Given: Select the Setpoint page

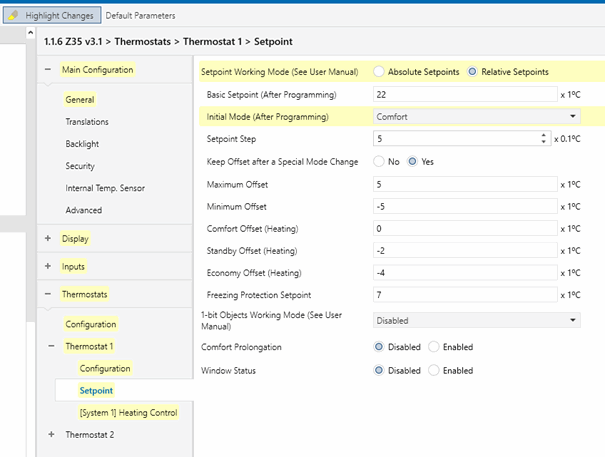Looking at the screenshot, I should coord(96,391).
